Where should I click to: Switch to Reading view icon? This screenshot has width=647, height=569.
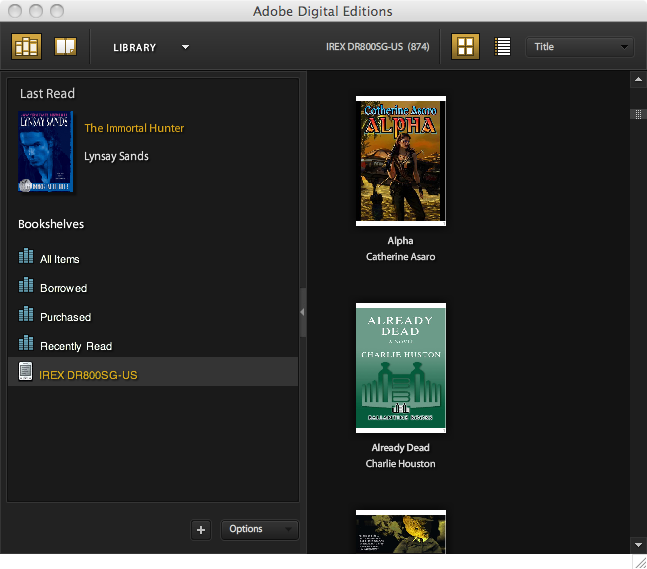point(66,47)
